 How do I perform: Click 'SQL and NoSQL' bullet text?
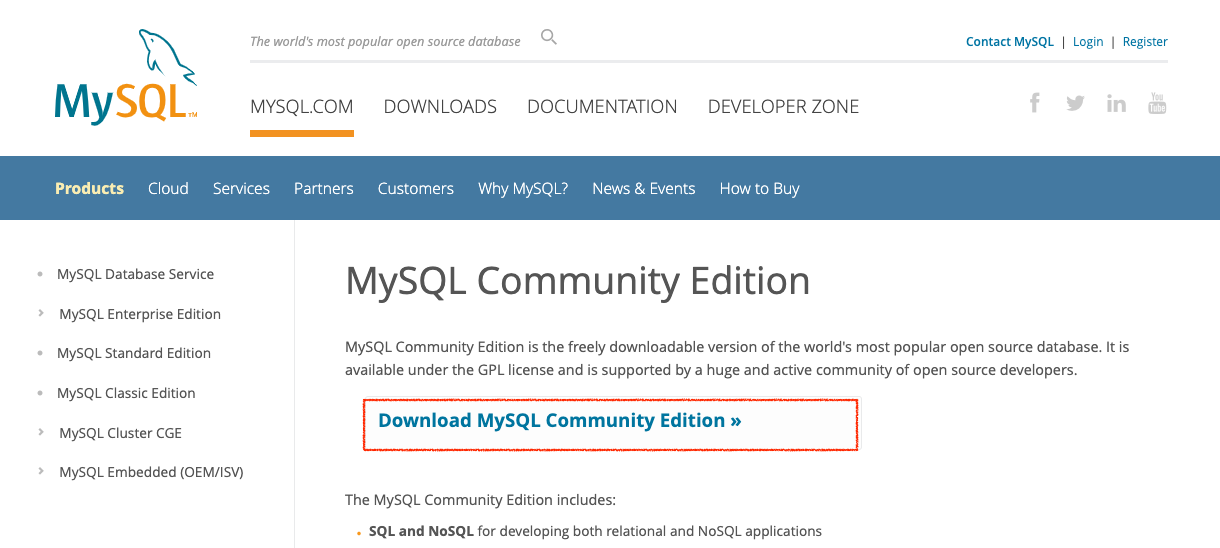pyautogui.click(x=421, y=531)
